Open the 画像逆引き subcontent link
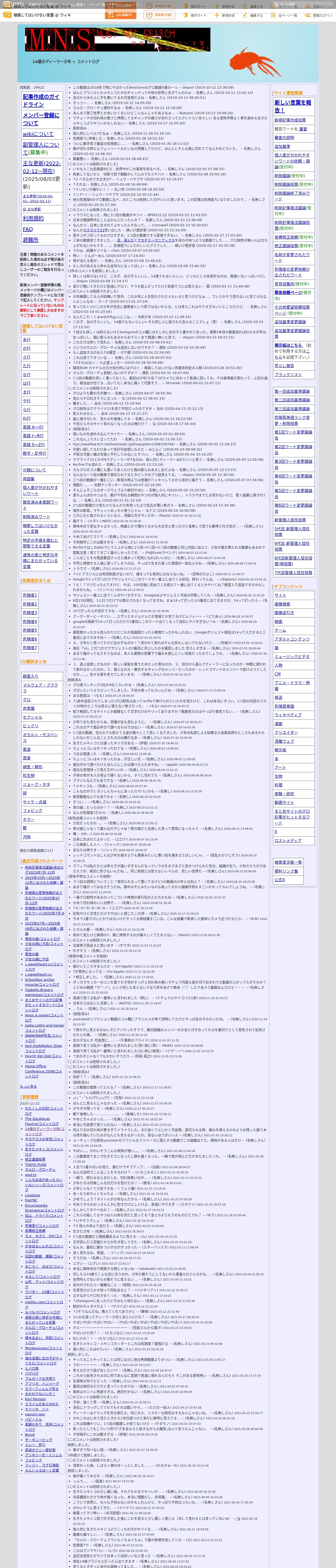Image resolution: width=336 pixels, height=1568 pixels. [x=284, y=613]
